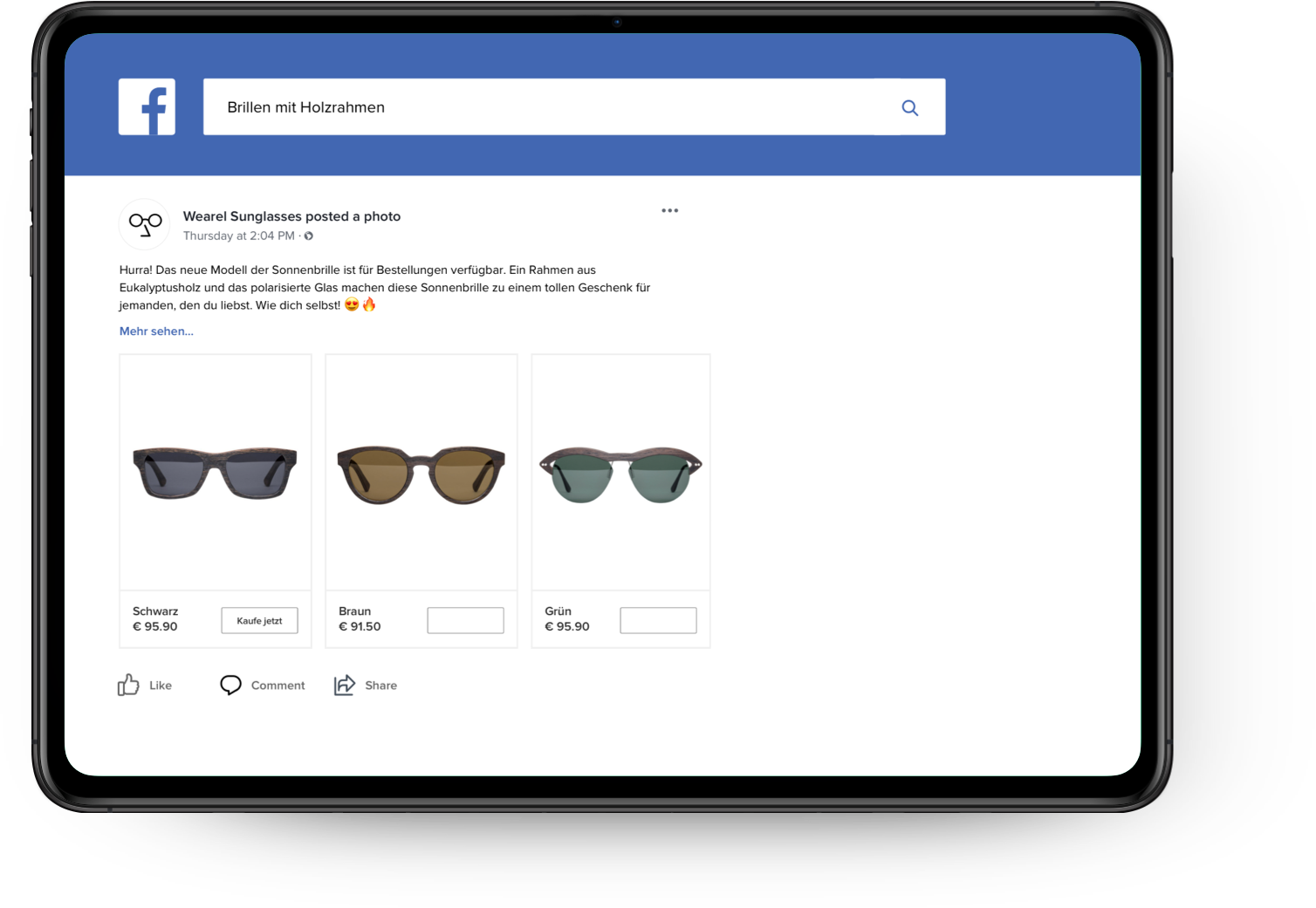The height and width of the screenshot is (908, 1316).
Task: Click the 'Share' label text
Action: [381, 686]
